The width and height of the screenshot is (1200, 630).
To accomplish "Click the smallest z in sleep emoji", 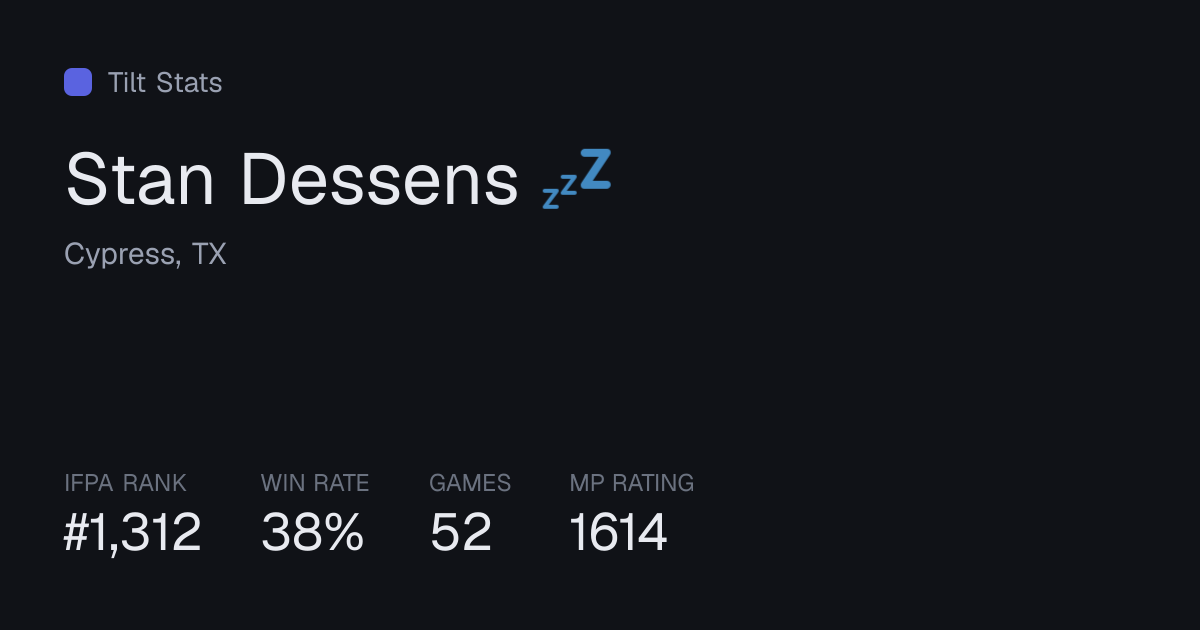I will point(550,198).
